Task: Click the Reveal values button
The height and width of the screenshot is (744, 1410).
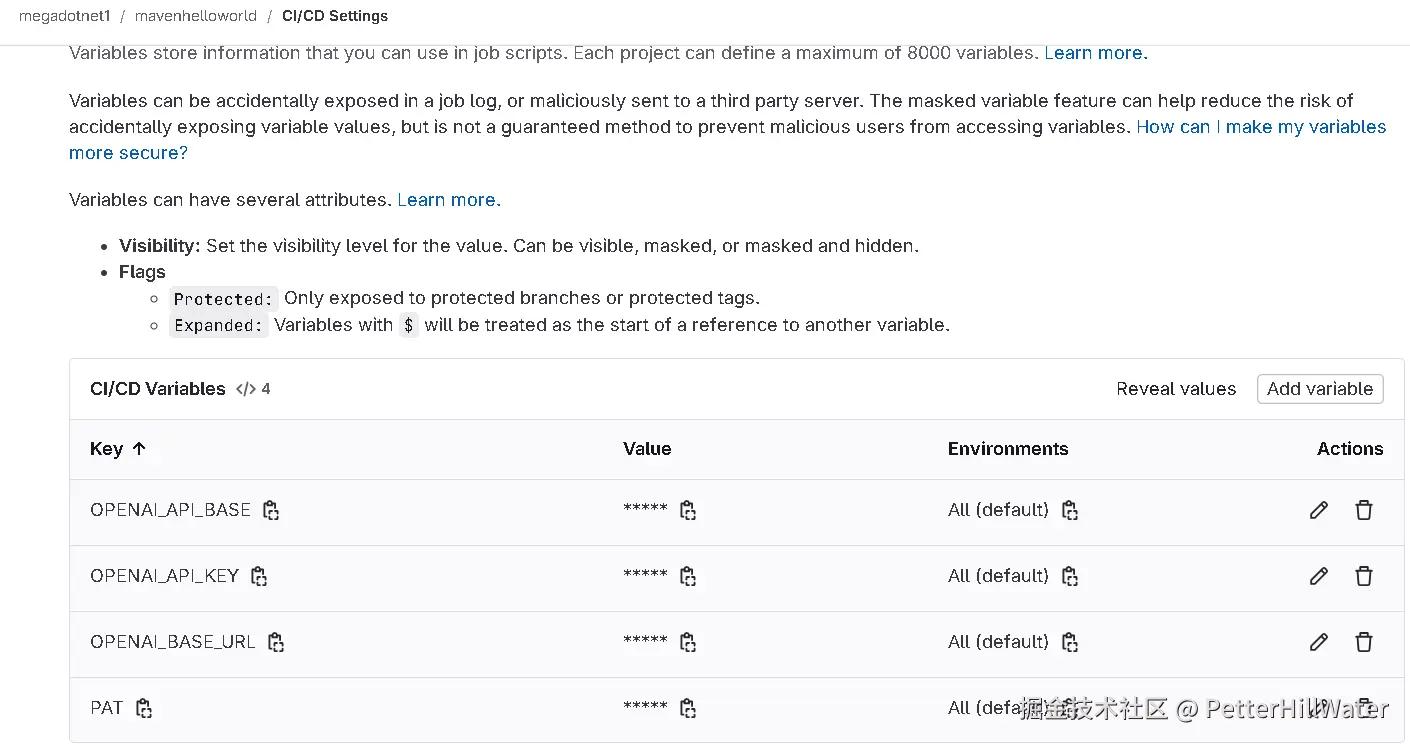Action: [1176, 389]
